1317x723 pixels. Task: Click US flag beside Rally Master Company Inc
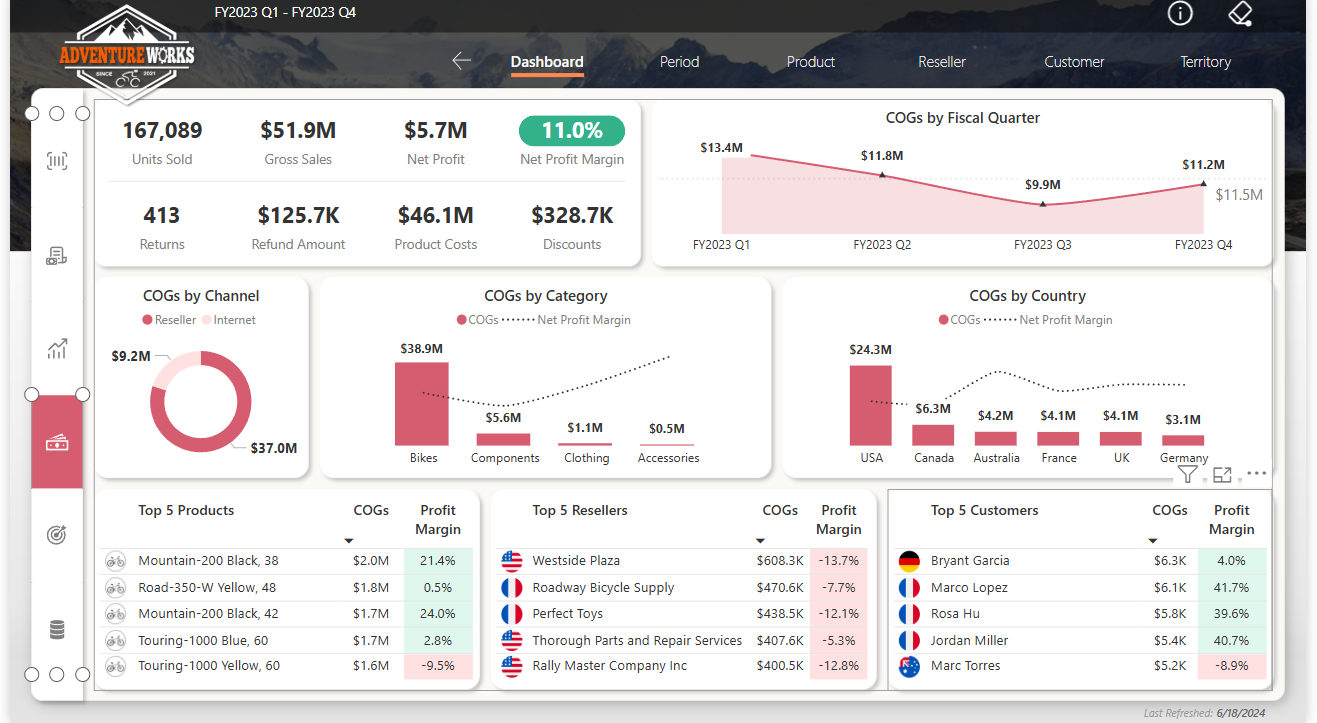click(512, 666)
